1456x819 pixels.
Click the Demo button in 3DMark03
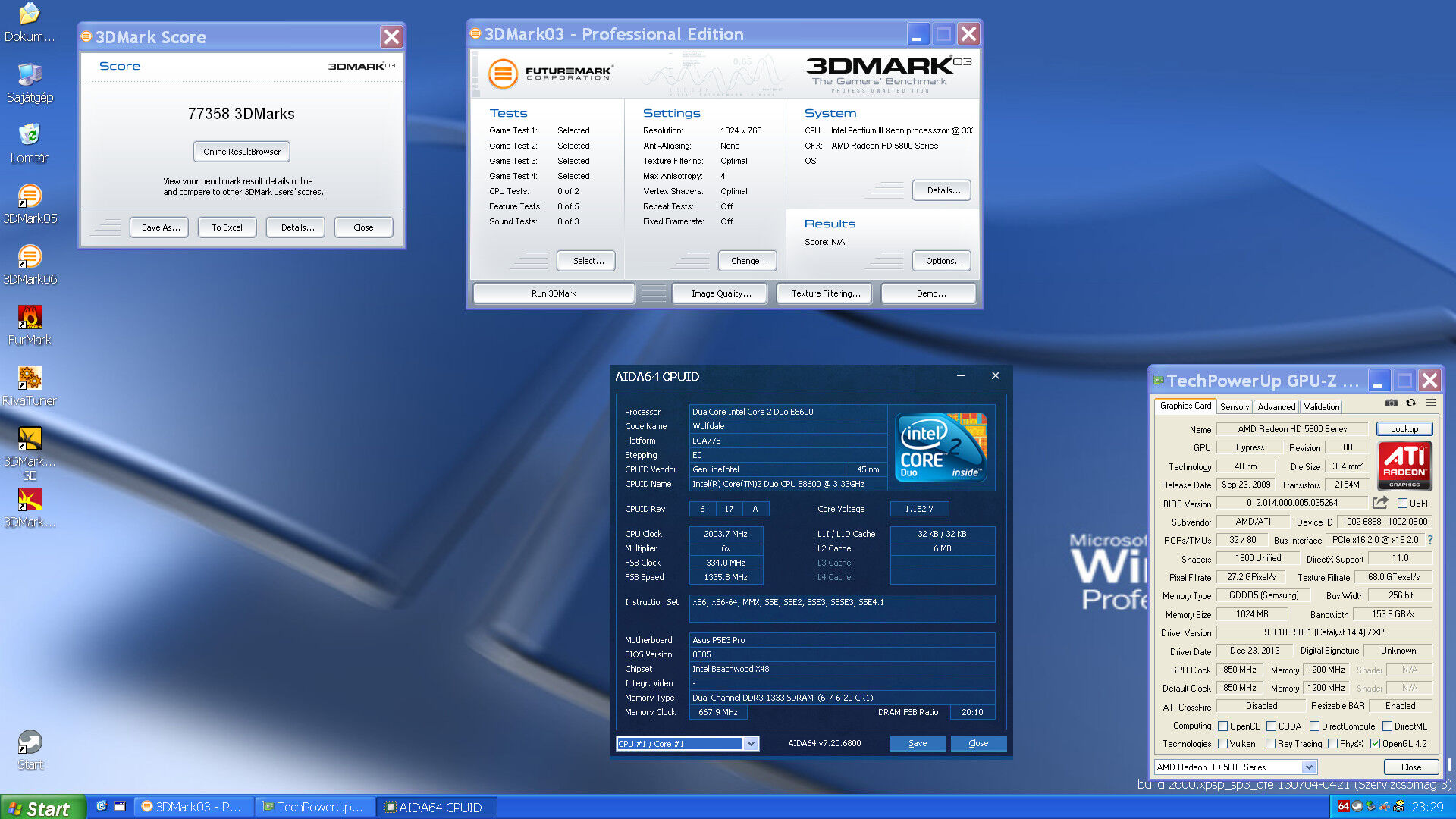(930, 293)
